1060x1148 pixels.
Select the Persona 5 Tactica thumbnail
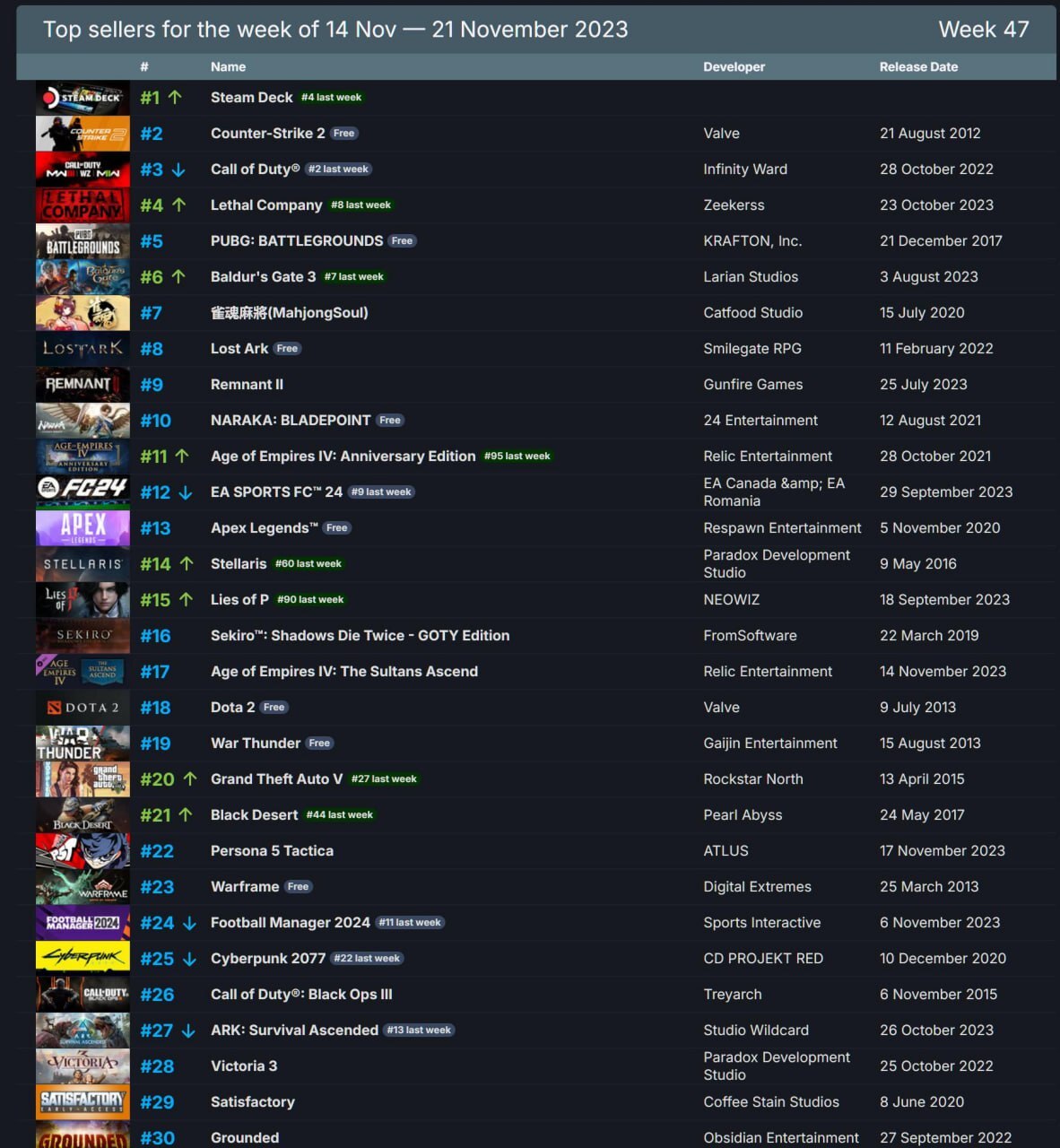[83, 851]
